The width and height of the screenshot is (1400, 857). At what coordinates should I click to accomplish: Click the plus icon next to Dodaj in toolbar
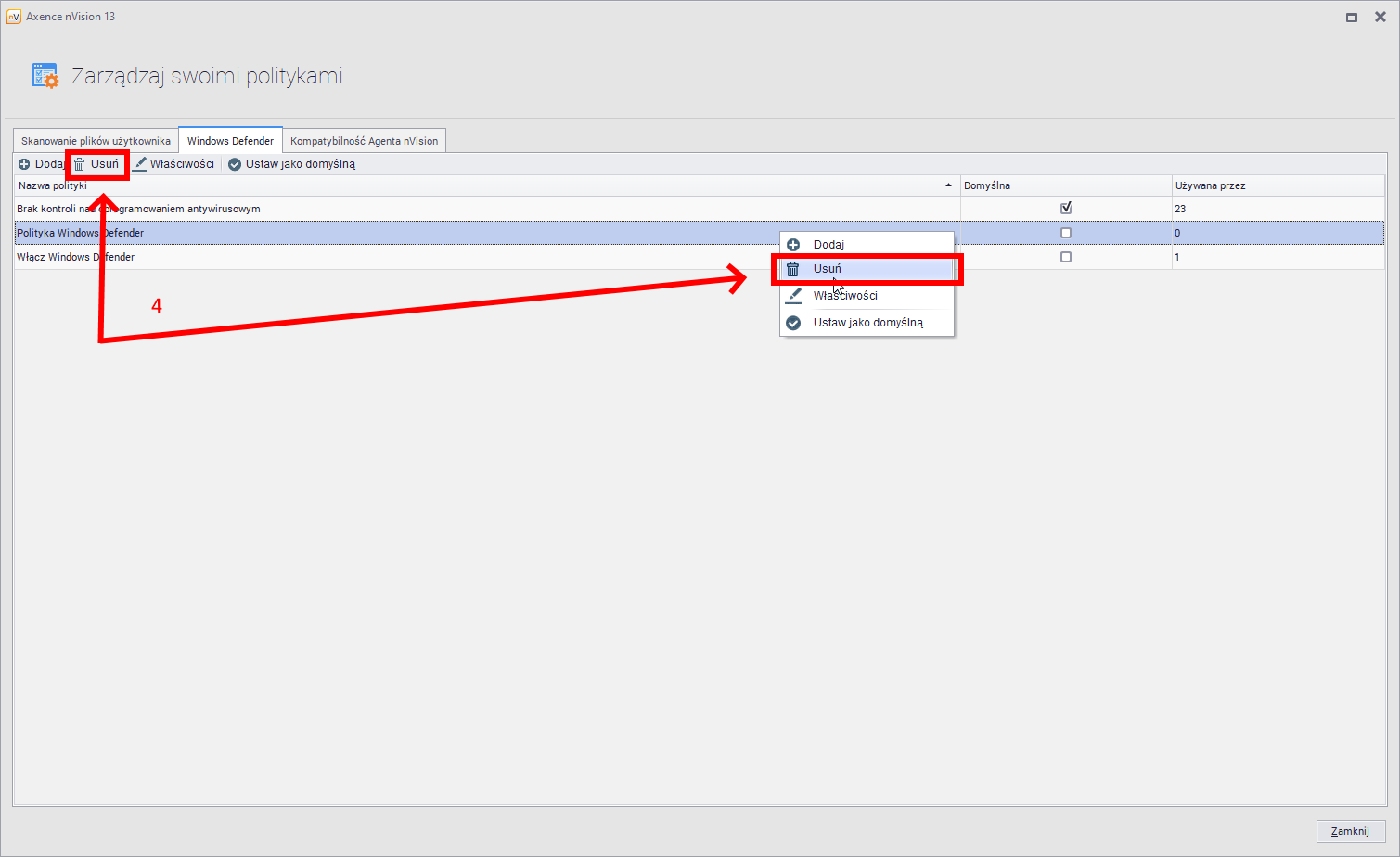(24, 164)
